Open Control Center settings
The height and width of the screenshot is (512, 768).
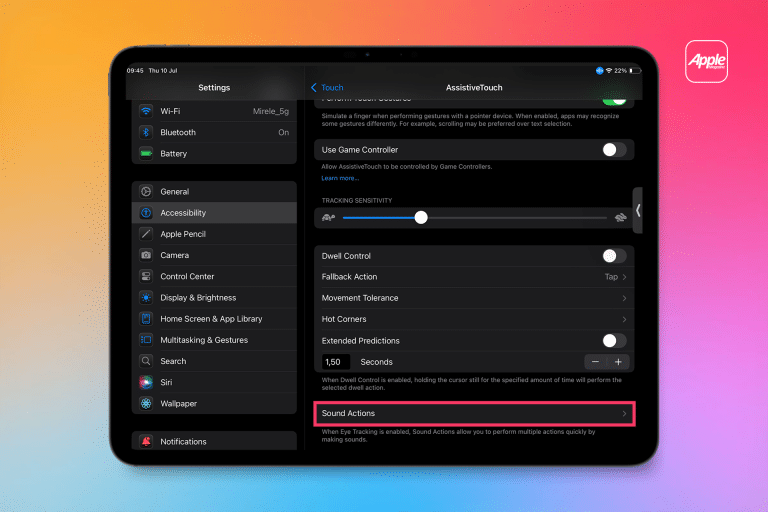[x=215, y=276]
